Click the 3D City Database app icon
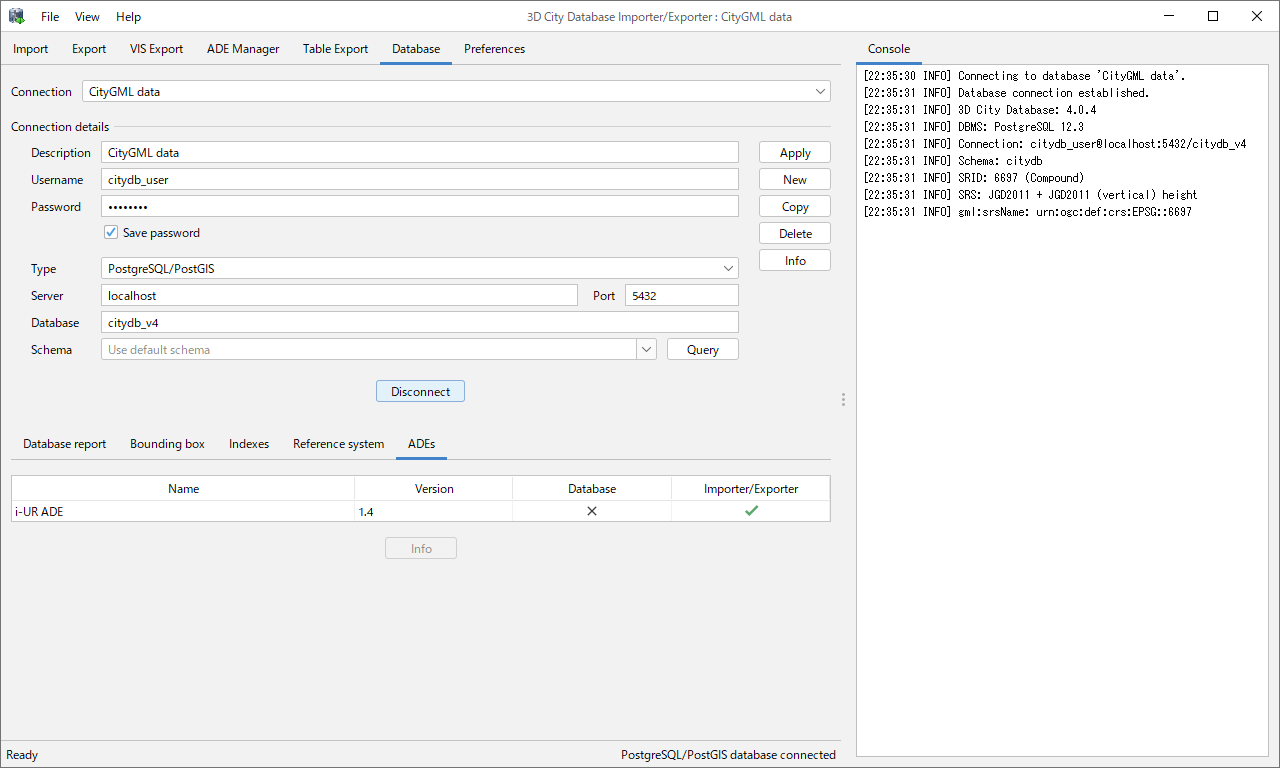 [x=16, y=16]
